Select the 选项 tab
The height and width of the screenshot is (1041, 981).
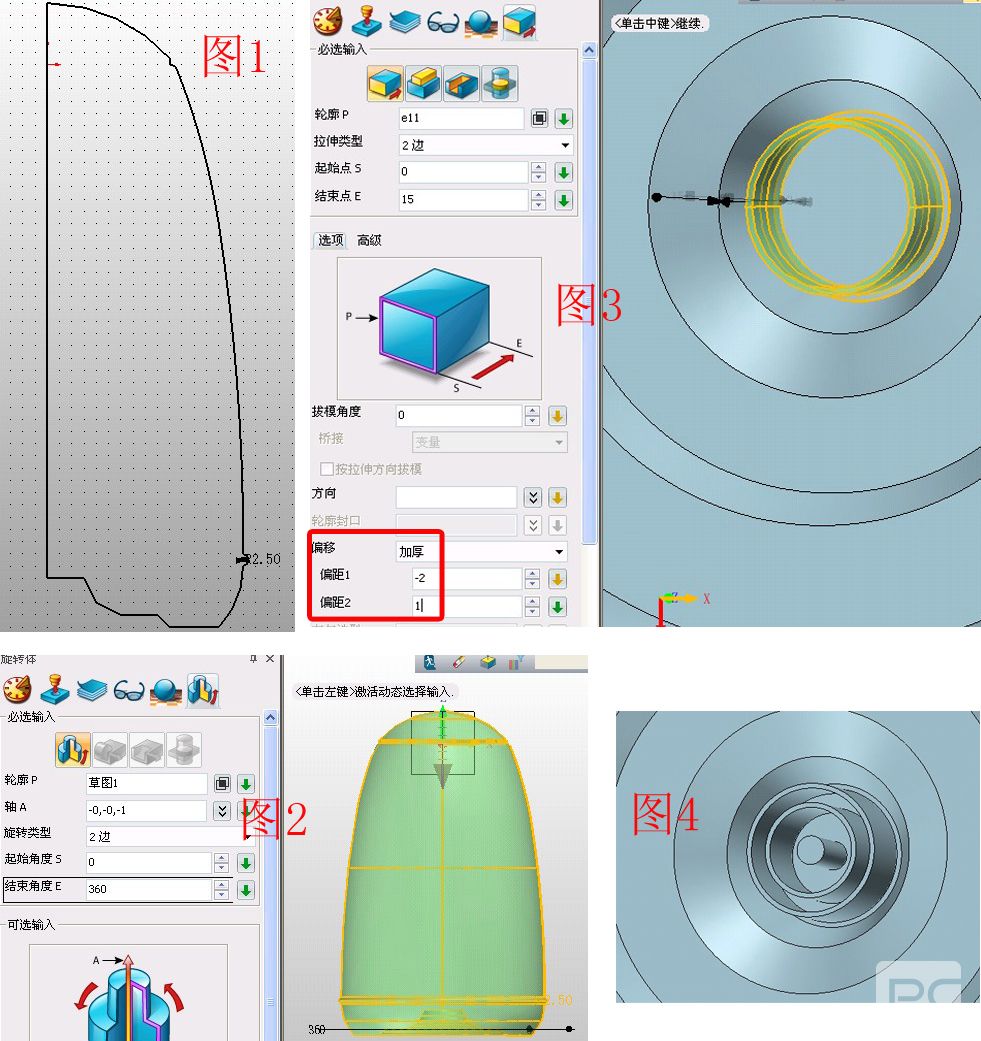click(x=330, y=240)
